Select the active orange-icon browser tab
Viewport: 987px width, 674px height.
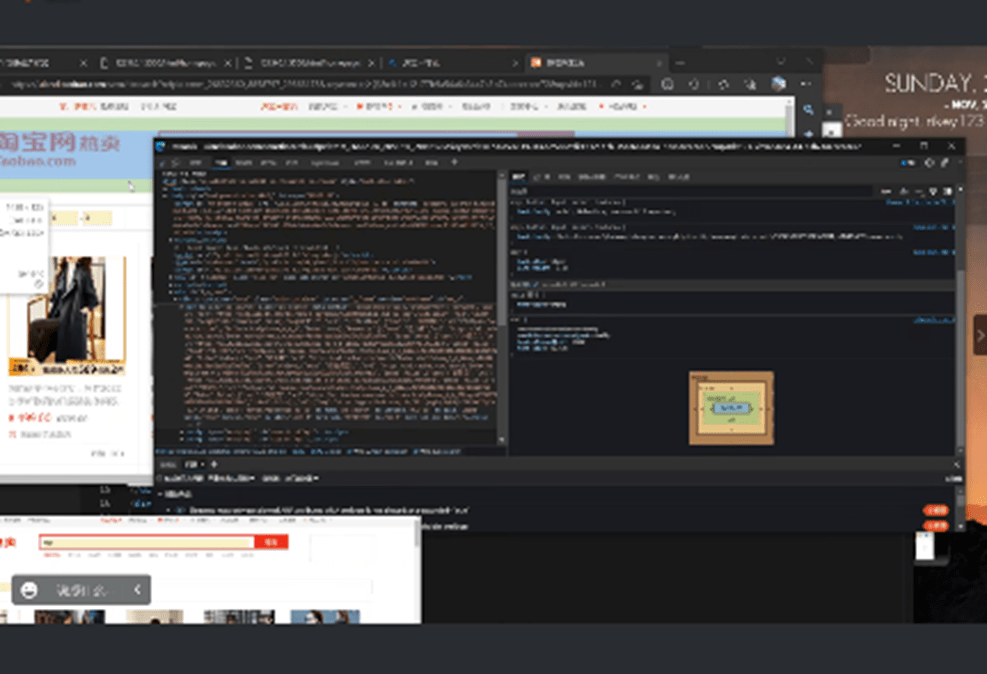[595, 63]
